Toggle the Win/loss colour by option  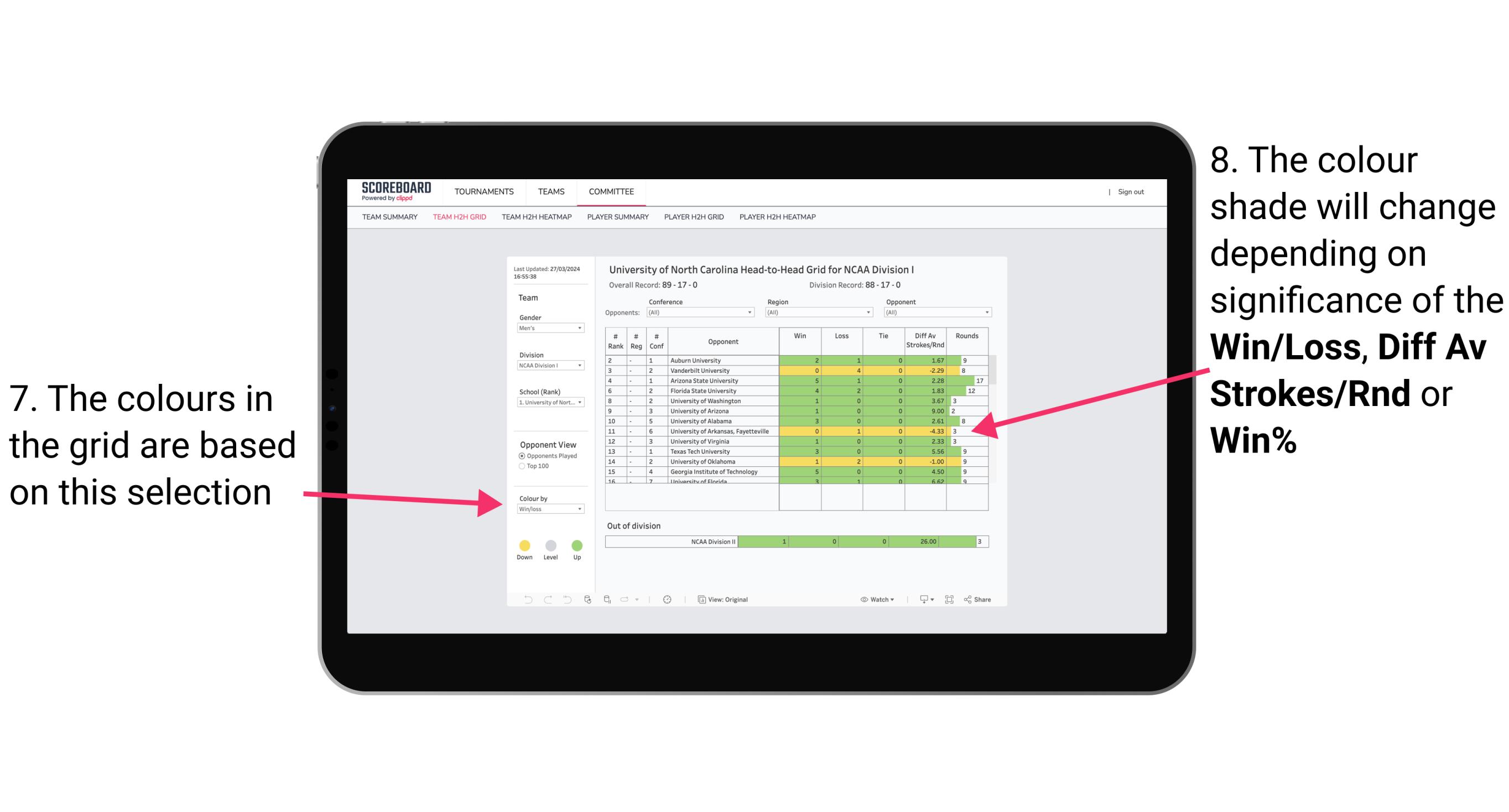548,509
